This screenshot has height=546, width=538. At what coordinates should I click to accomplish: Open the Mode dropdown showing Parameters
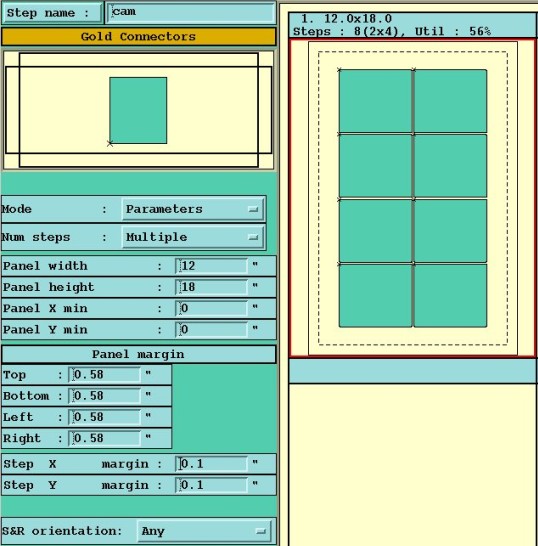click(193, 209)
